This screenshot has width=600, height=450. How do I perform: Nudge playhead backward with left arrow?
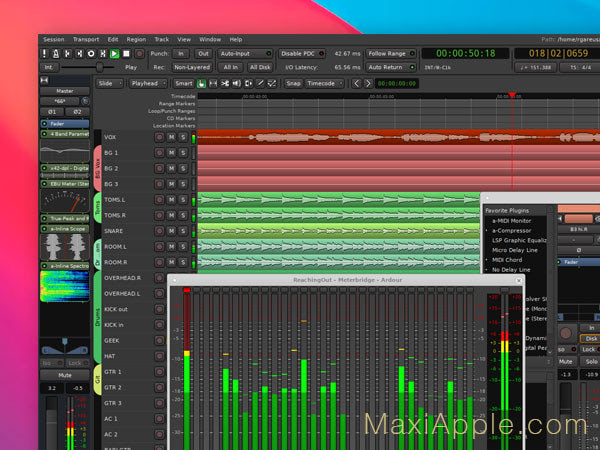356,83
